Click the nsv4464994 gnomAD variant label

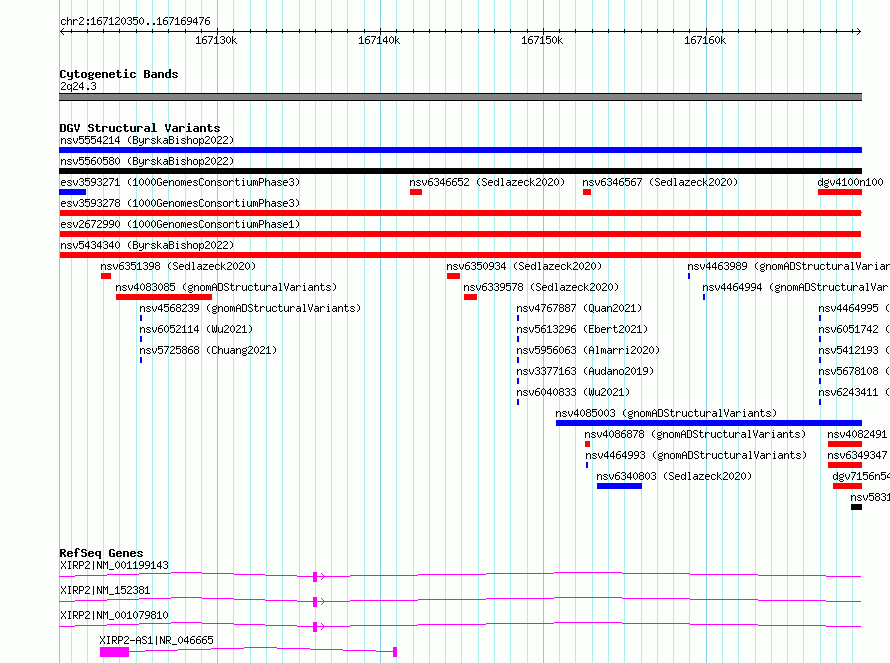[x=796, y=287]
